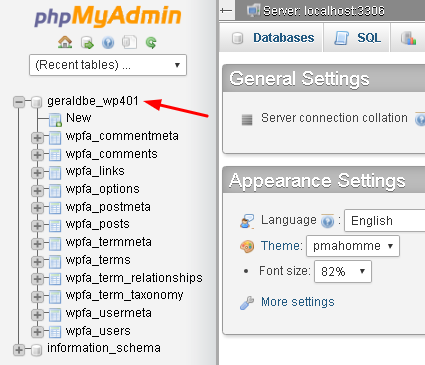This screenshot has width=425, height=365.
Task: Open the phpMyAdmin documentation help icon
Action: [108, 43]
